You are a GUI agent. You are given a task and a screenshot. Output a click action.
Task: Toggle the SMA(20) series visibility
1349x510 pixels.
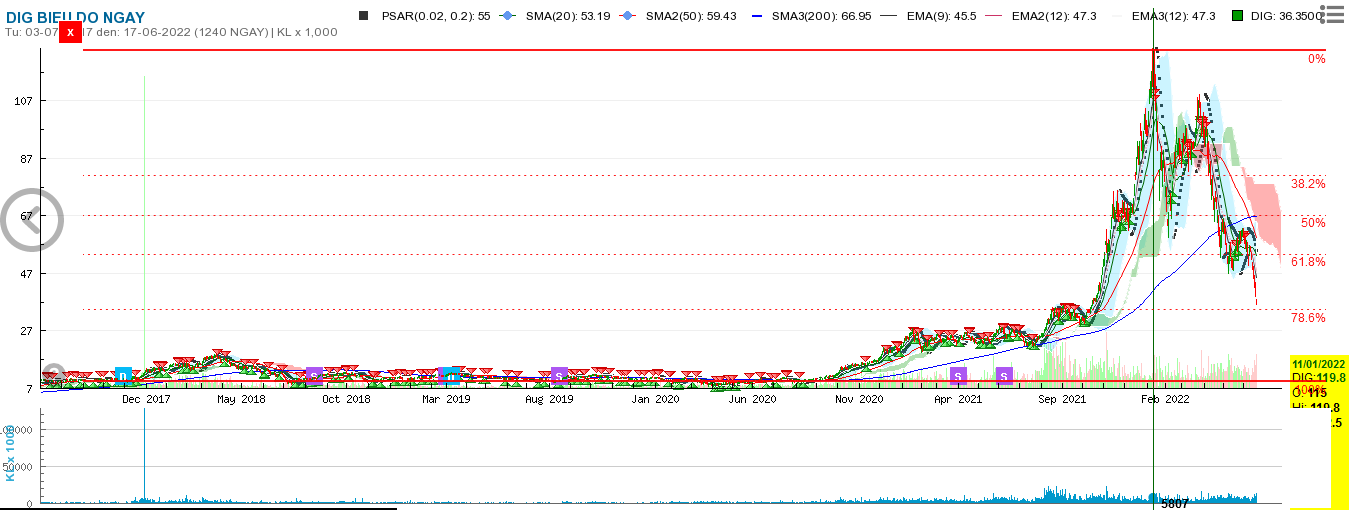[557, 16]
